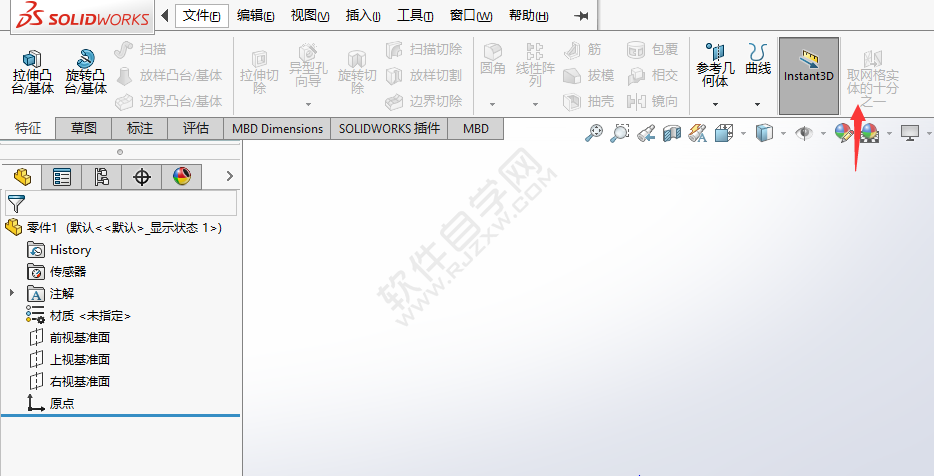
Task: Click Boundary Cut (边界切除)
Action: pos(424,101)
